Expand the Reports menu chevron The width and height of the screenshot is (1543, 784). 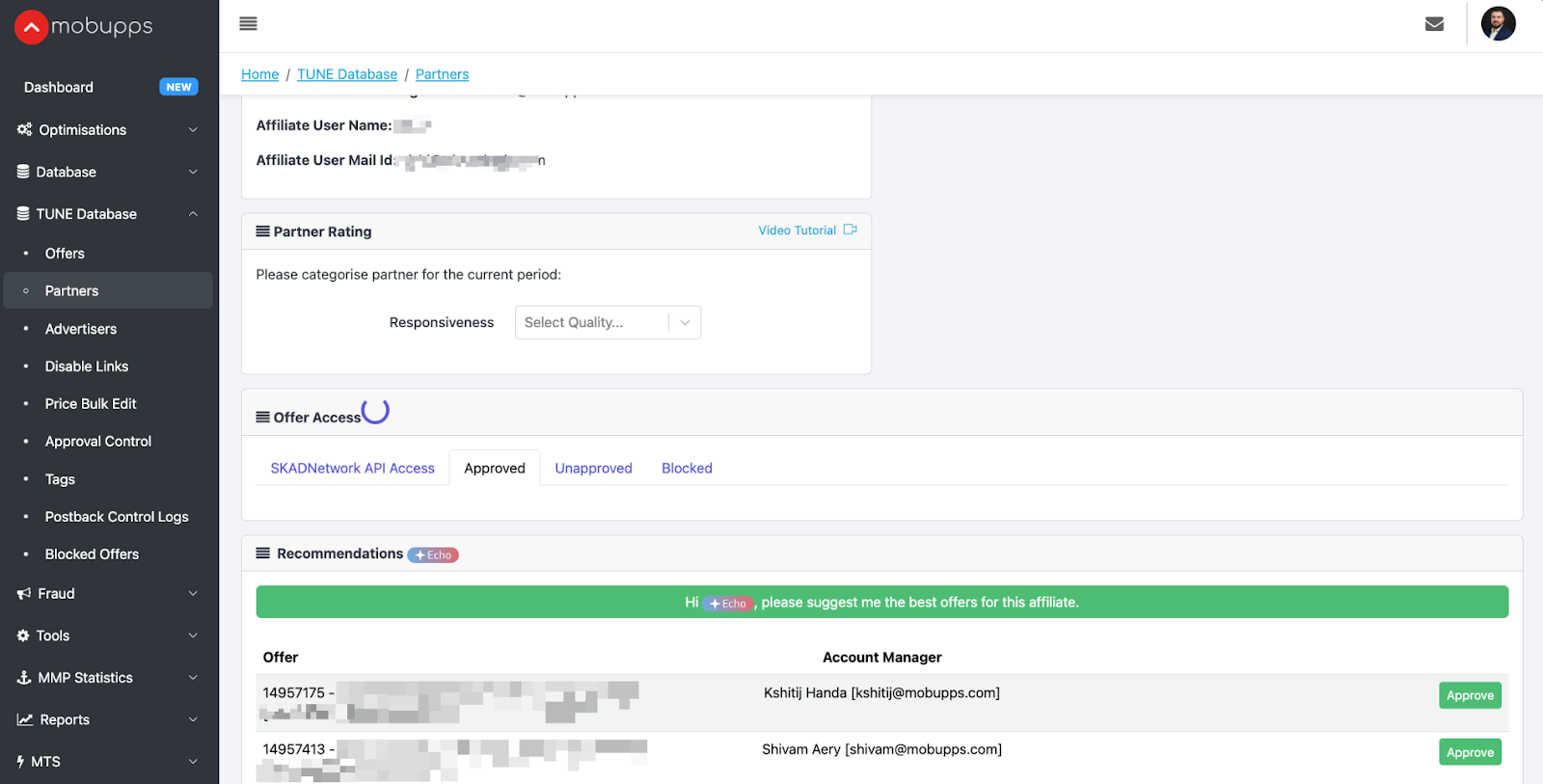(193, 720)
